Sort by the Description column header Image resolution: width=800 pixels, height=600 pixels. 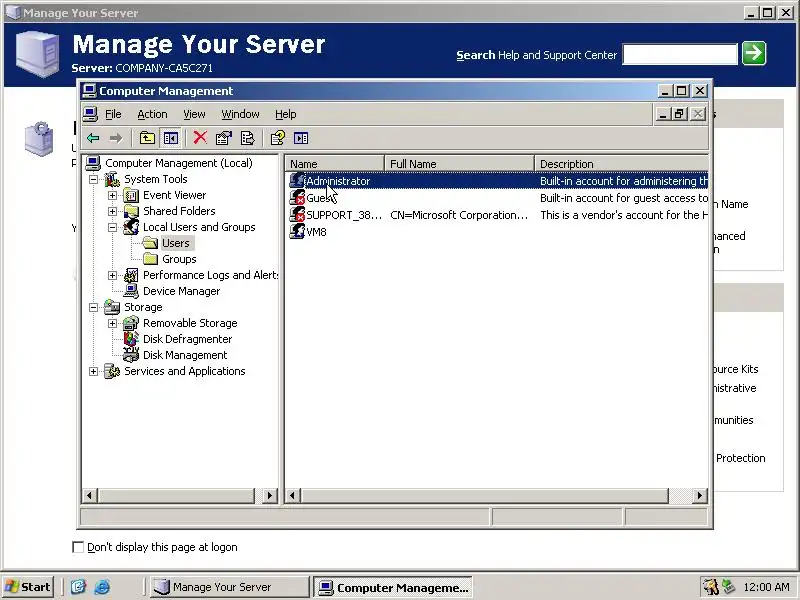621,164
